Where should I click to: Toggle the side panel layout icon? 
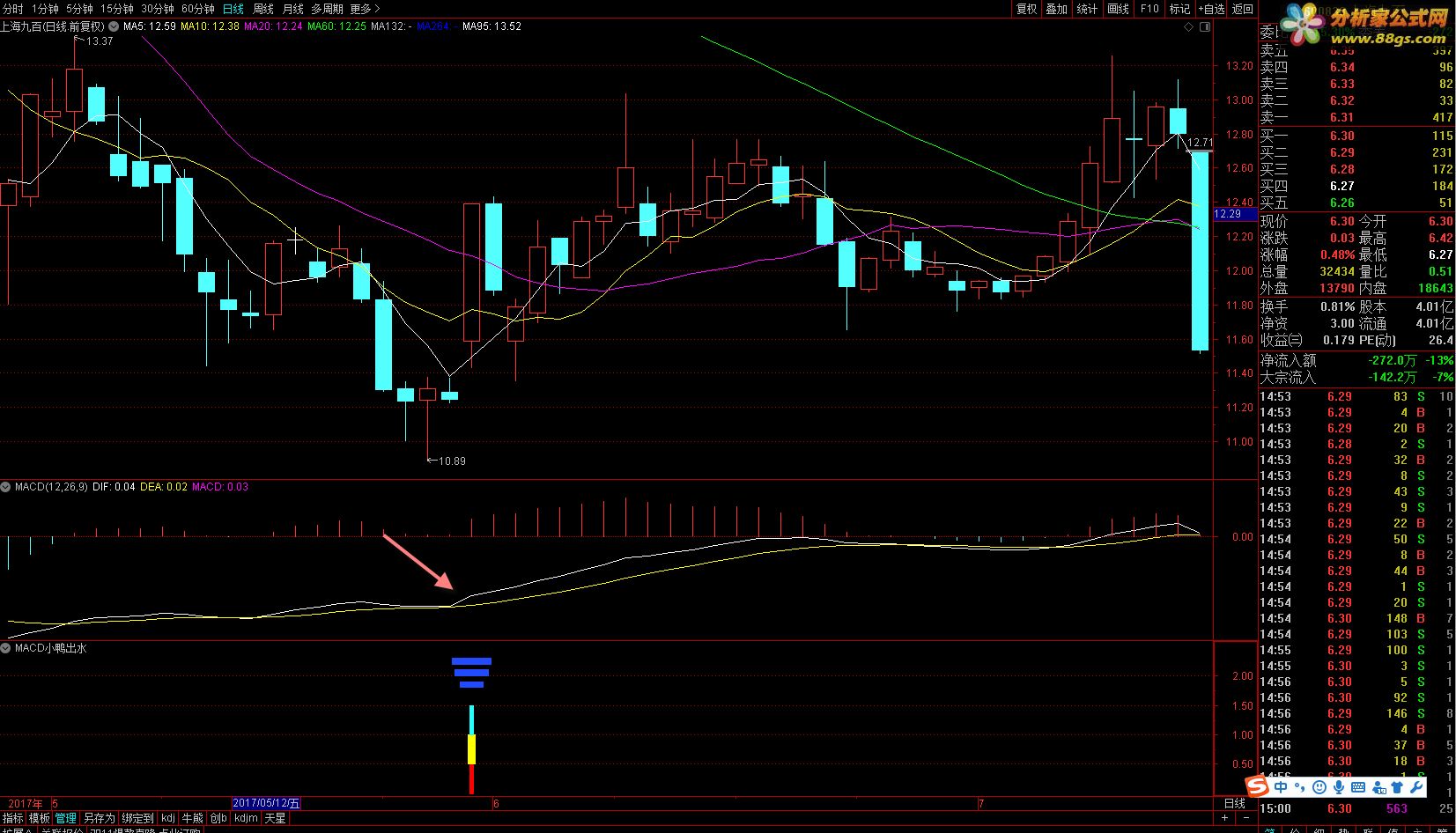click(1205, 26)
